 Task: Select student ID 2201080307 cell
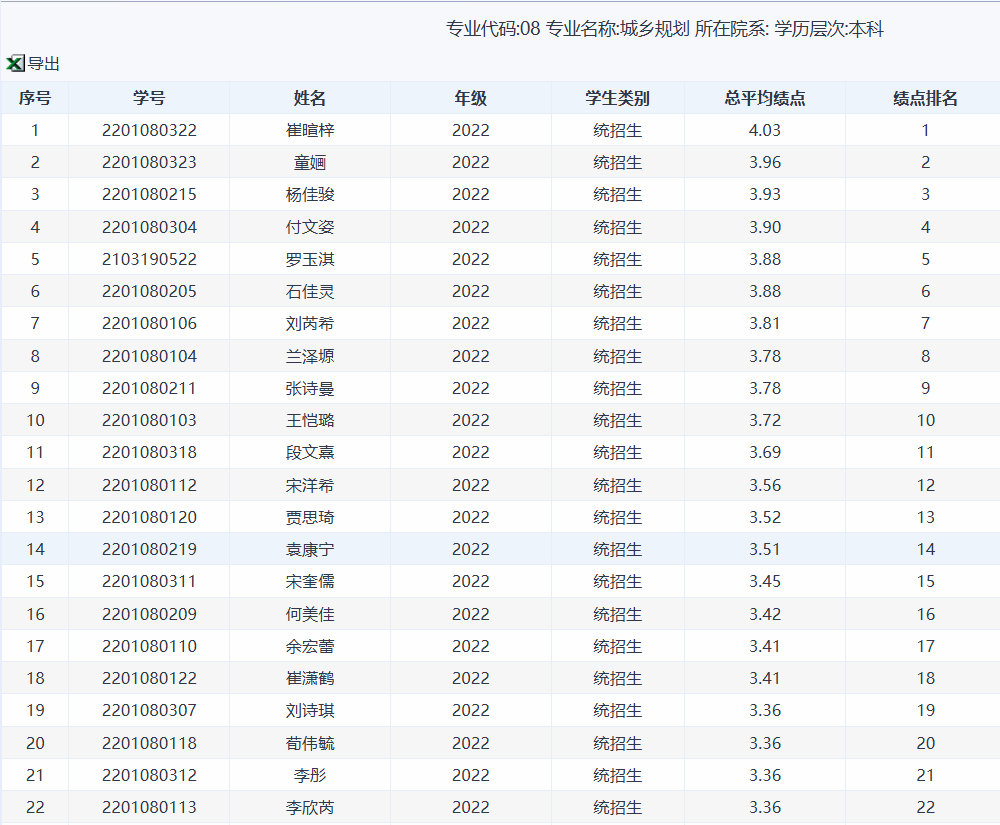coord(149,710)
